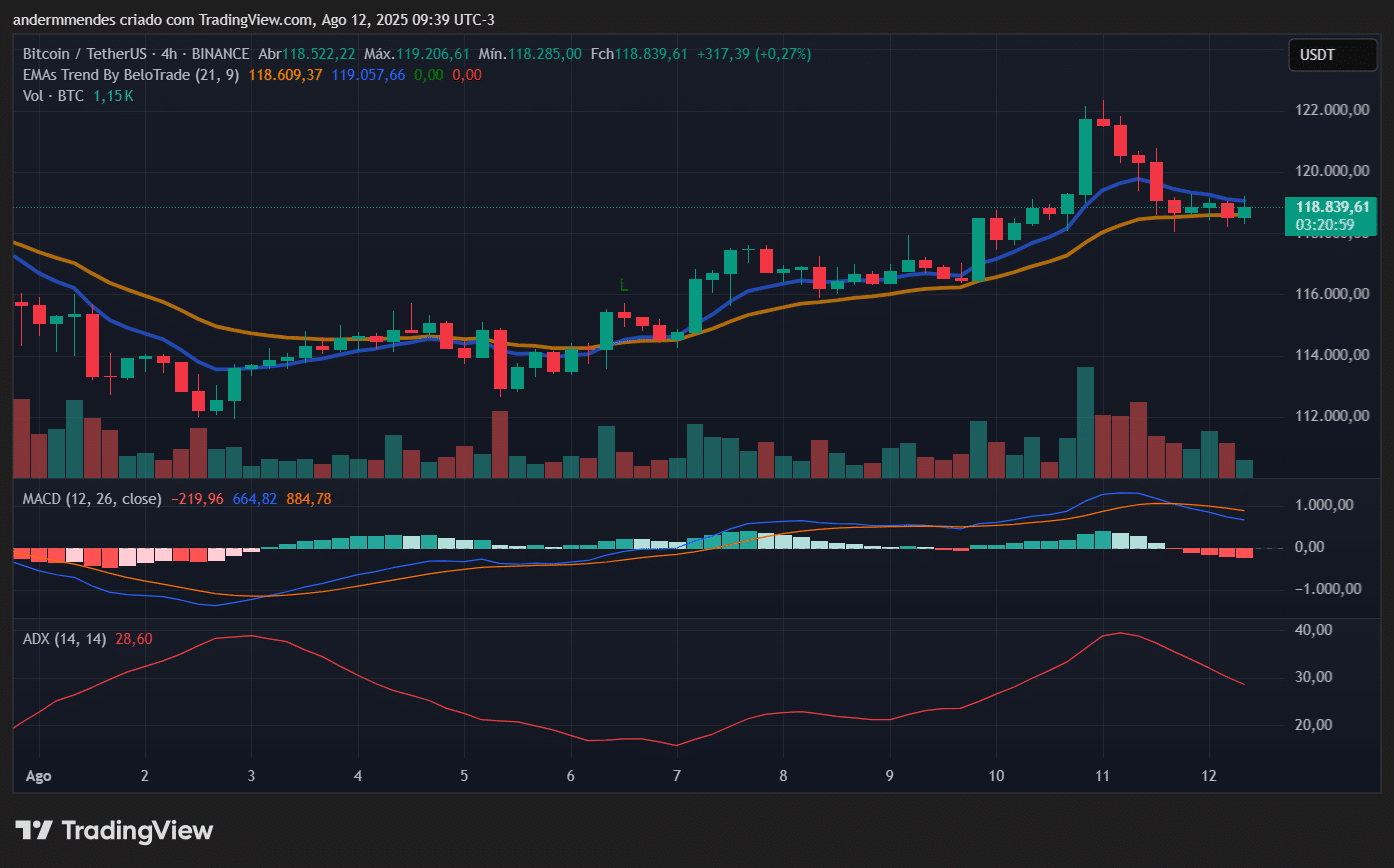Click the green current price tag 118.839,61
The image size is (1394, 868).
1330,207
